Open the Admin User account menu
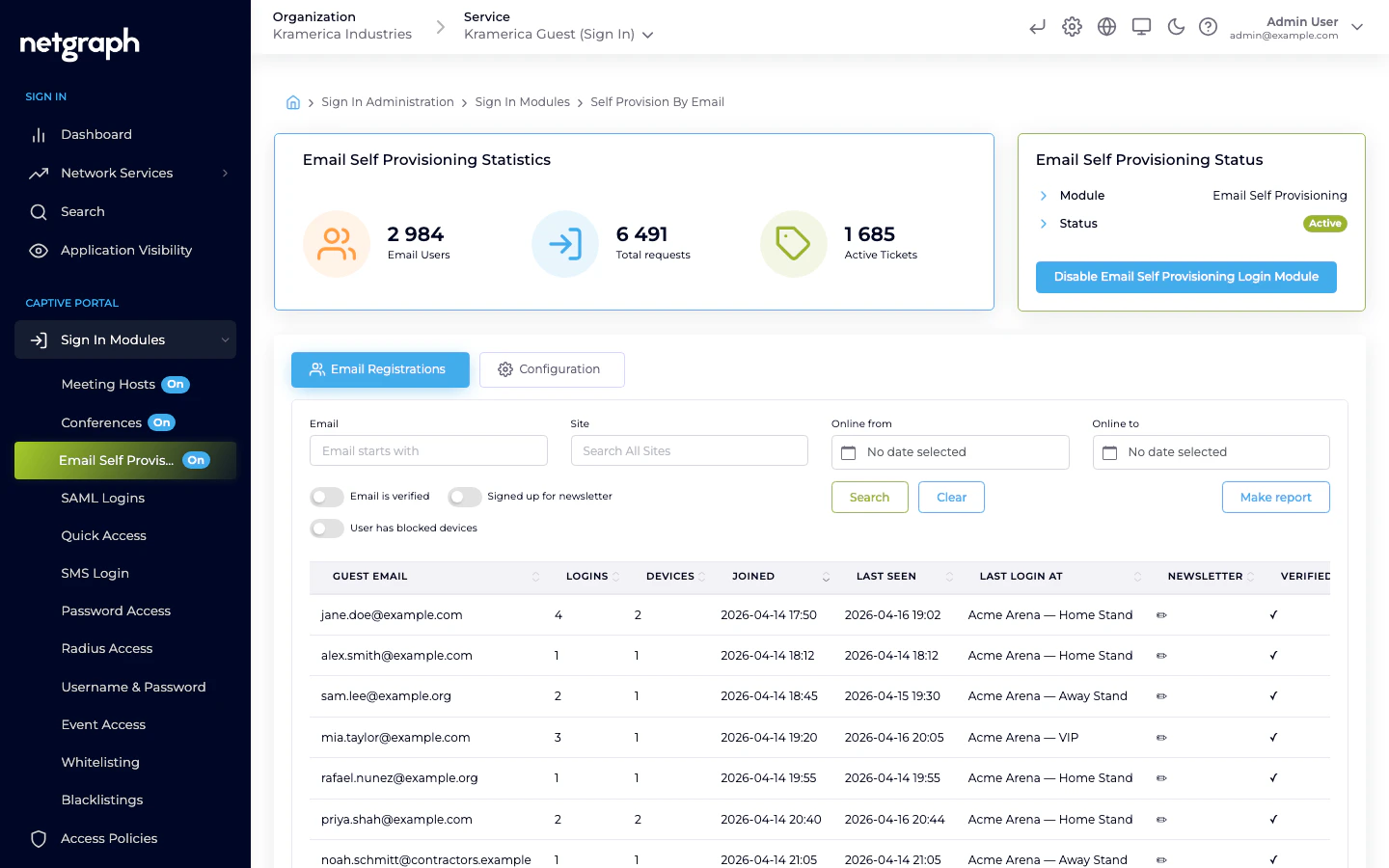Viewport: 1389px width, 868px height. pos(1294,27)
